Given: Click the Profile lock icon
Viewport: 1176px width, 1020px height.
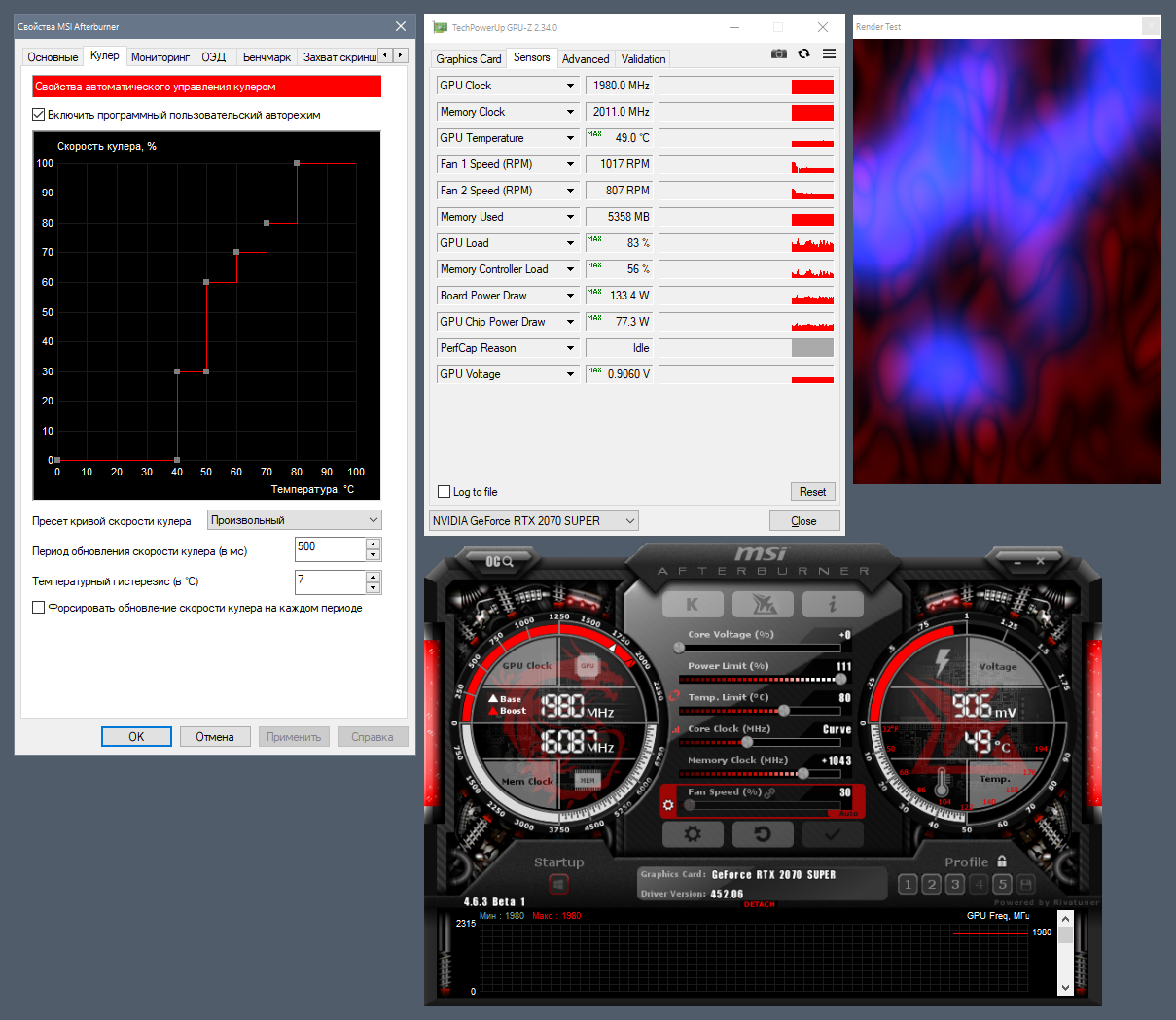Looking at the screenshot, I should pyautogui.click(x=1002, y=862).
